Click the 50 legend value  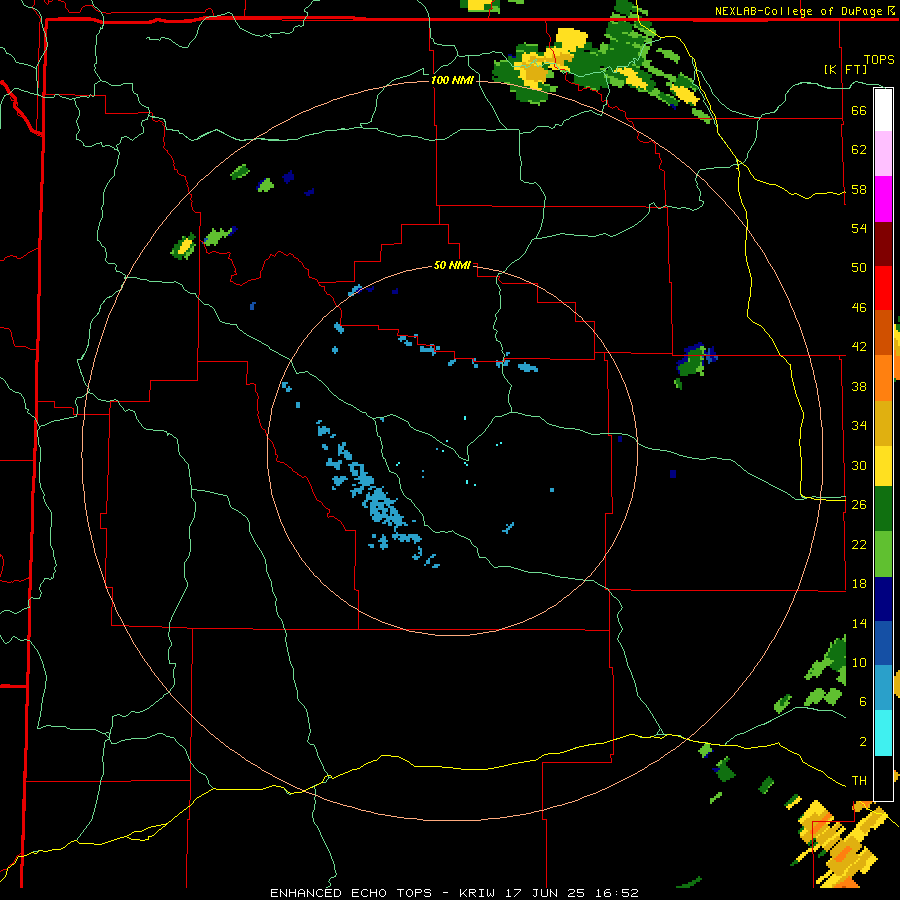tap(859, 267)
